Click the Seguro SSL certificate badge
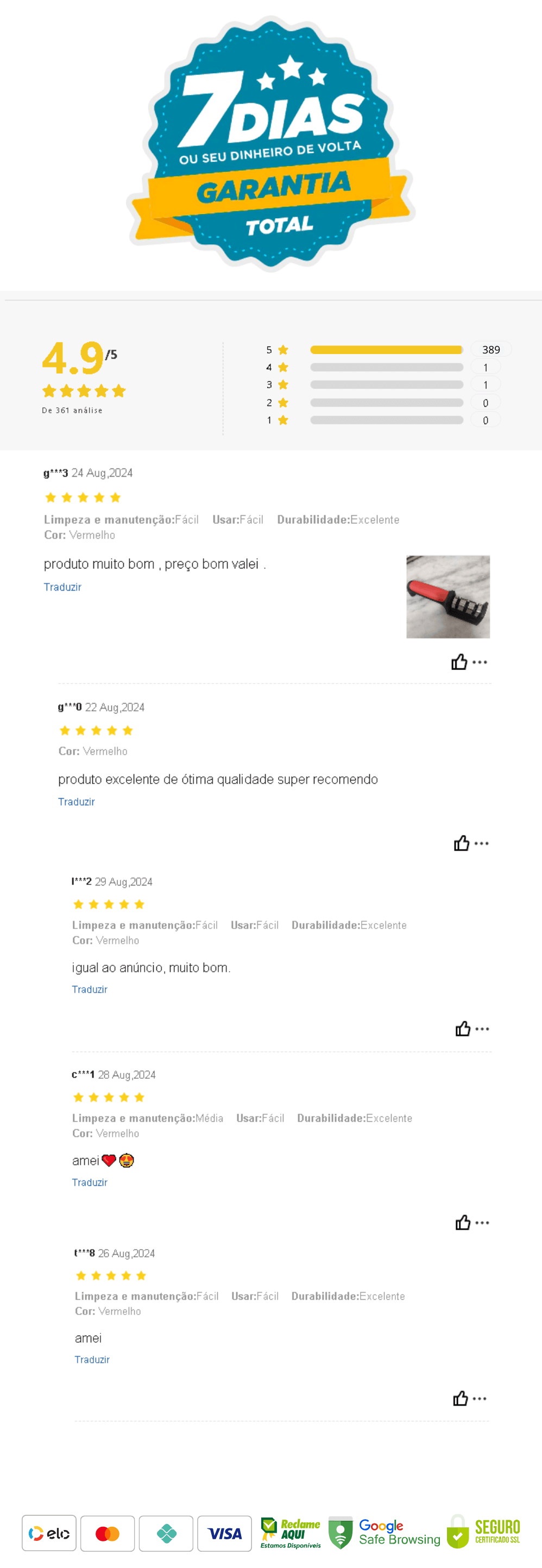This screenshot has width=542, height=1568. pos(484,1532)
